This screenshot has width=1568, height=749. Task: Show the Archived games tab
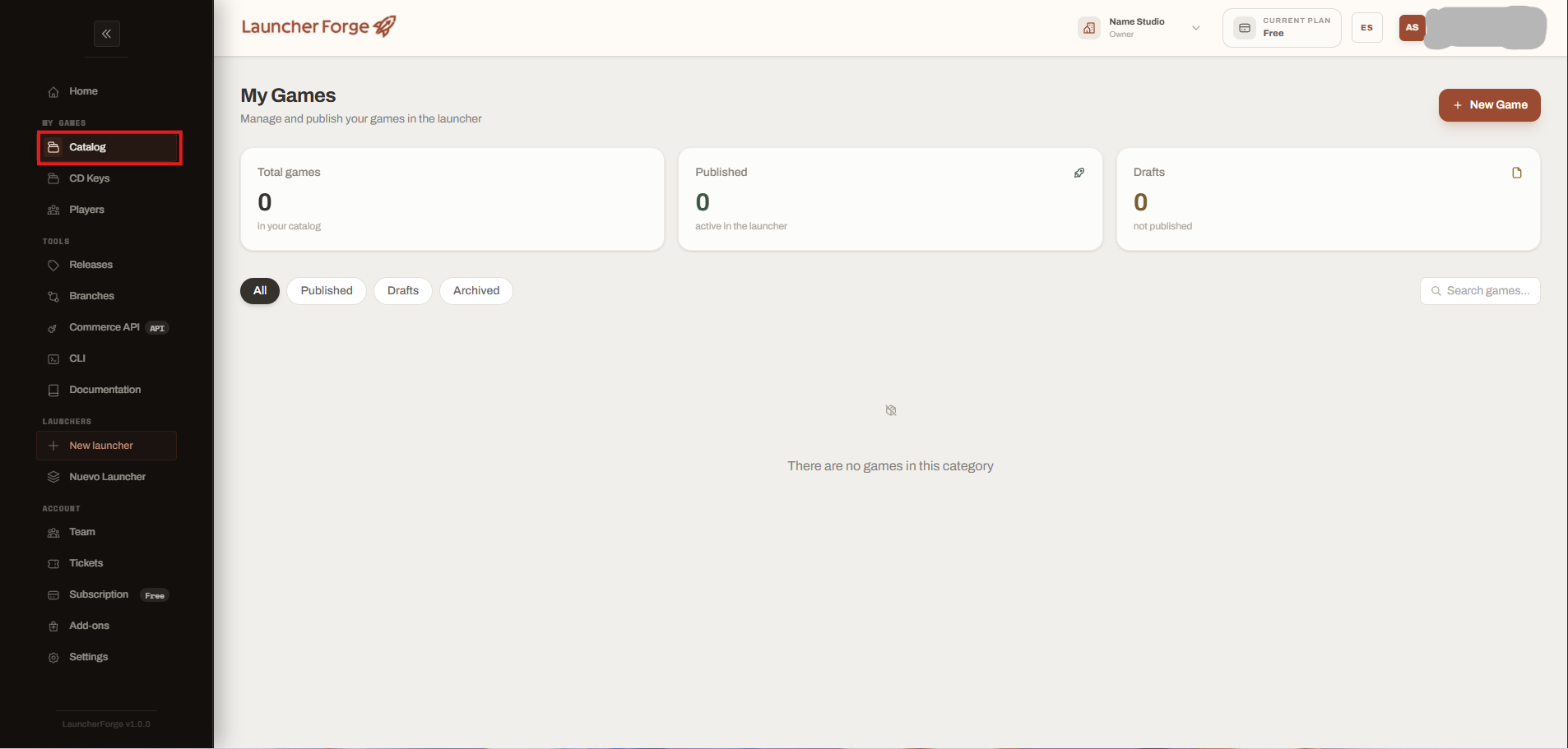476,291
